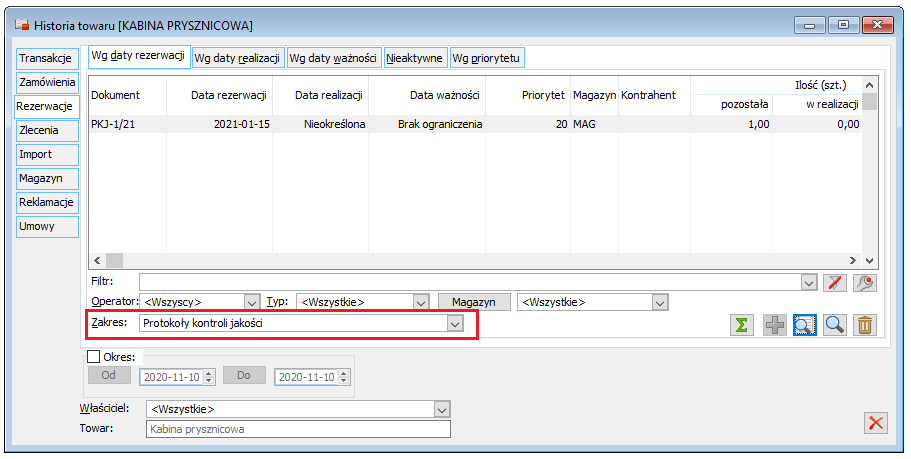Click into the Filtr input field
This screenshot has width=911, height=459.
471,283
